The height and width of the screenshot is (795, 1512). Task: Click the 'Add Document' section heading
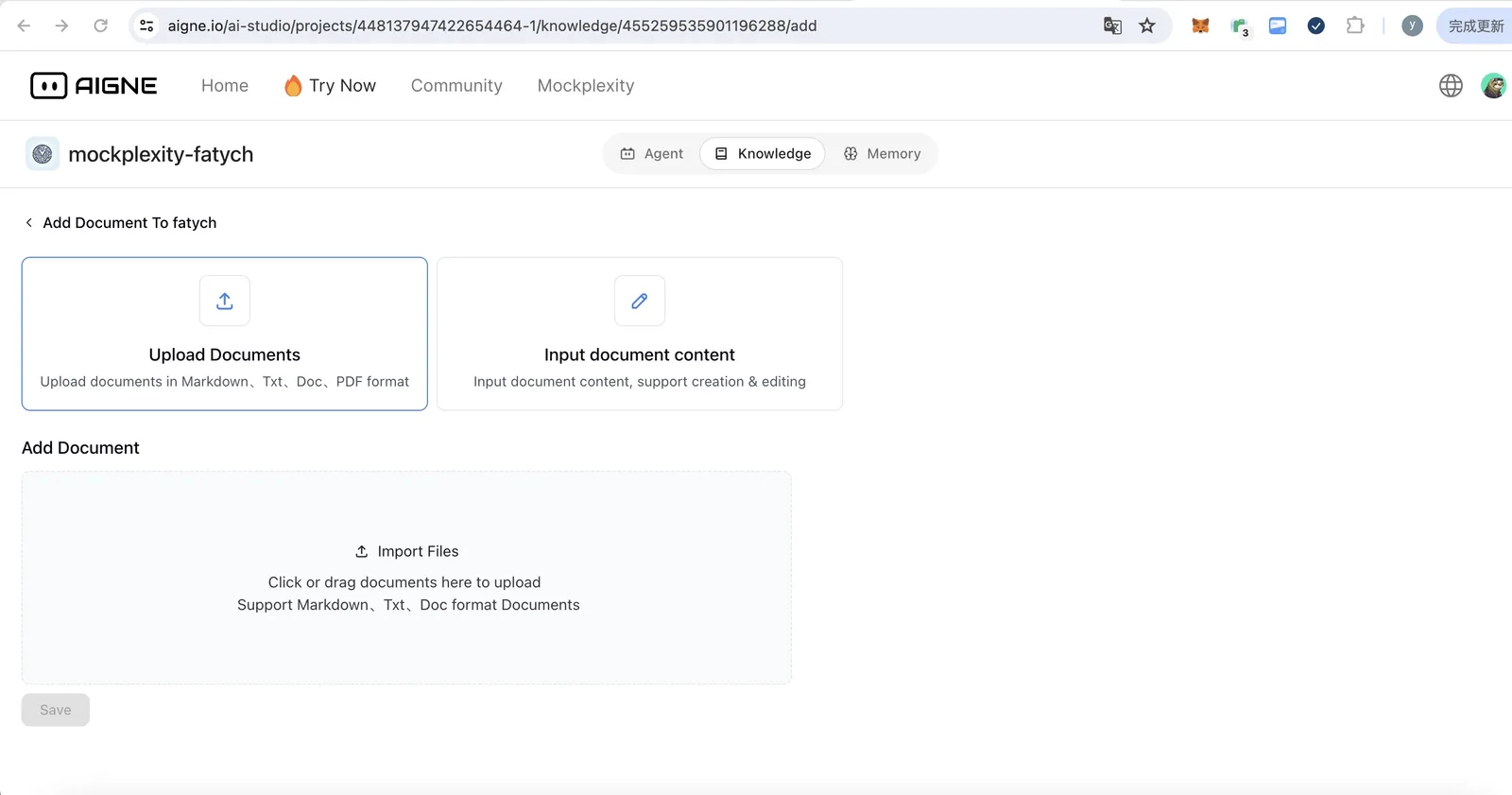80,448
